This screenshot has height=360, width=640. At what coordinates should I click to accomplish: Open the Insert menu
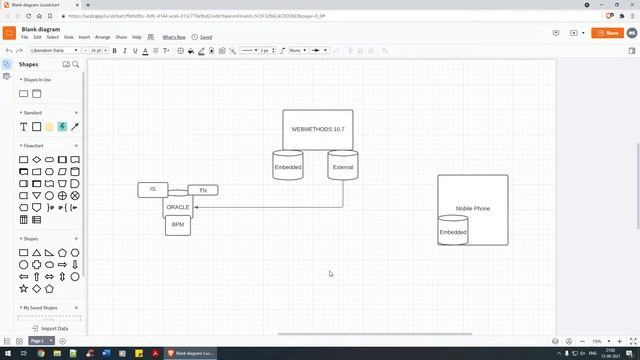point(84,37)
